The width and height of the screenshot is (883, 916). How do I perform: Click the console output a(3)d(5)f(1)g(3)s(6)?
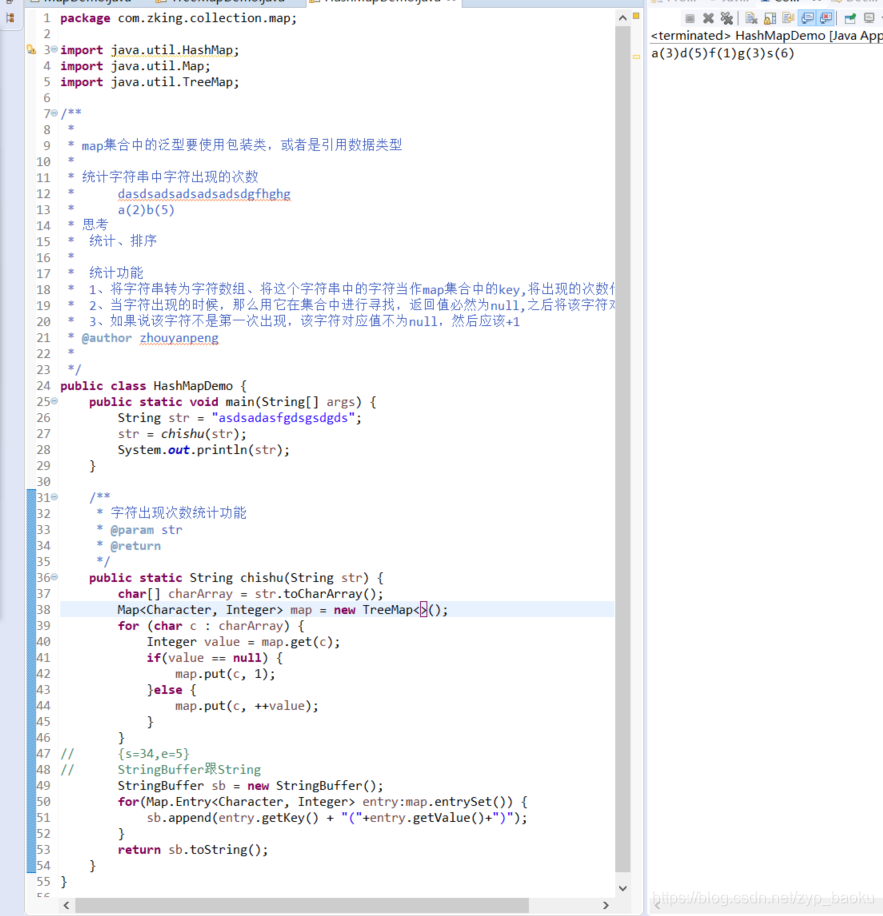(722, 54)
